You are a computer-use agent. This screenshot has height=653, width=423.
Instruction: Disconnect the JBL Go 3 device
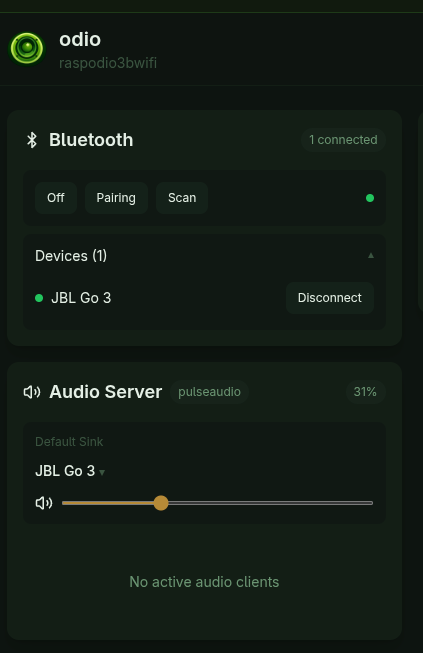click(330, 298)
